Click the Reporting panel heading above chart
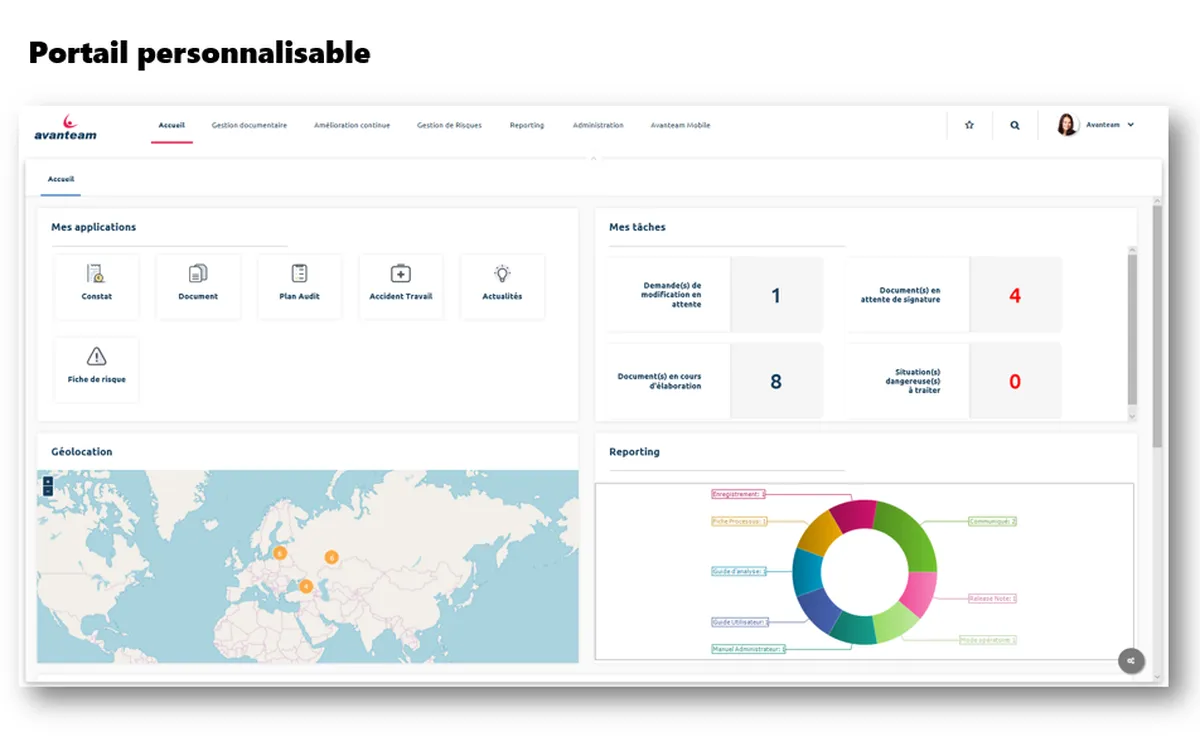The height and width of the screenshot is (751, 1200). click(634, 452)
